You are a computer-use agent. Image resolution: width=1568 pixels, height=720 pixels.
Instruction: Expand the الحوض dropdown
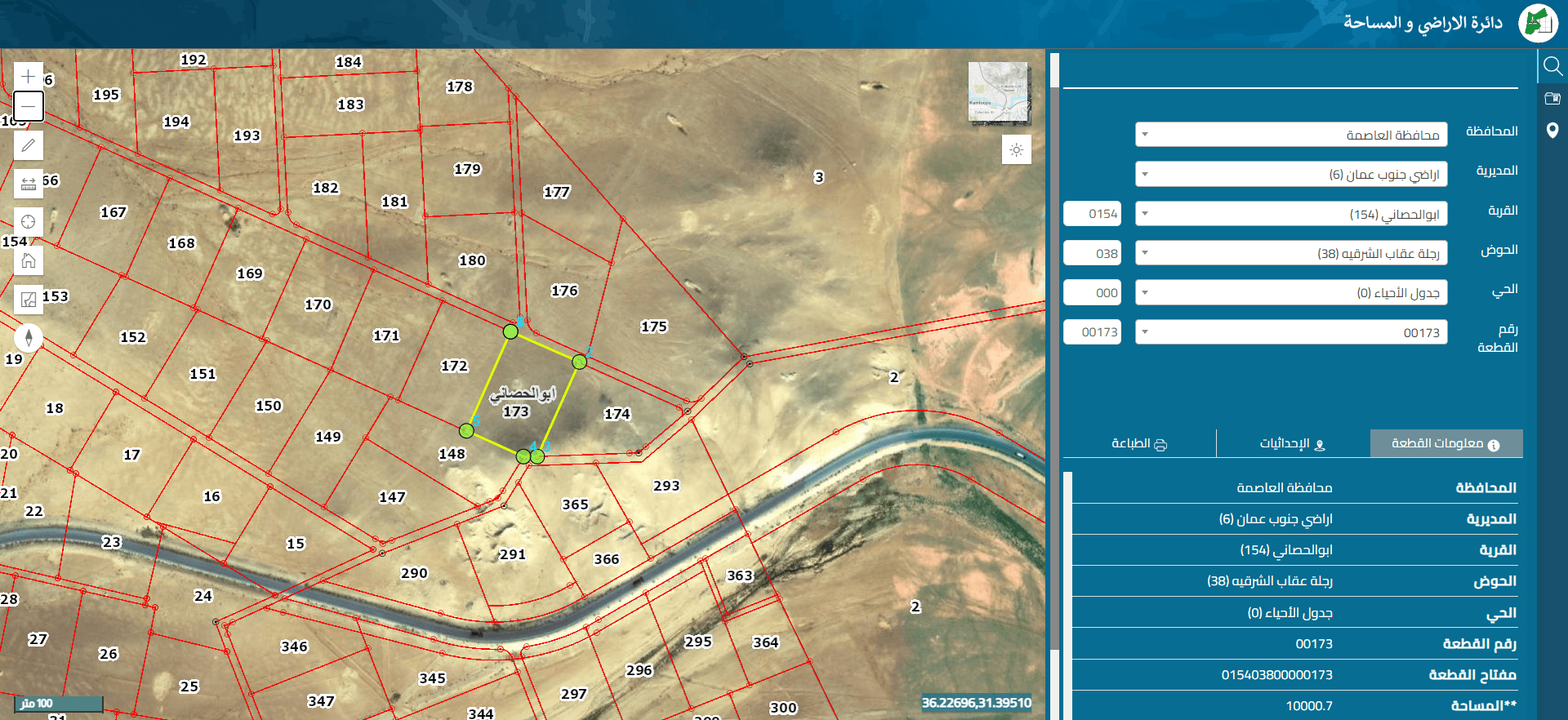tap(1291, 253)
